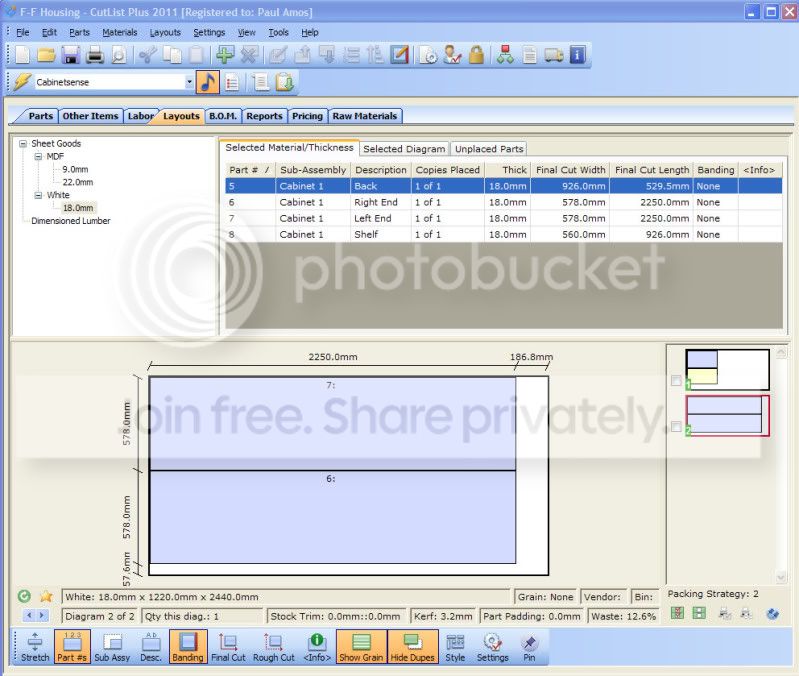Click the Final Cut dimensions icon
The height and width of the screenshot is (676, 799).
227,645
